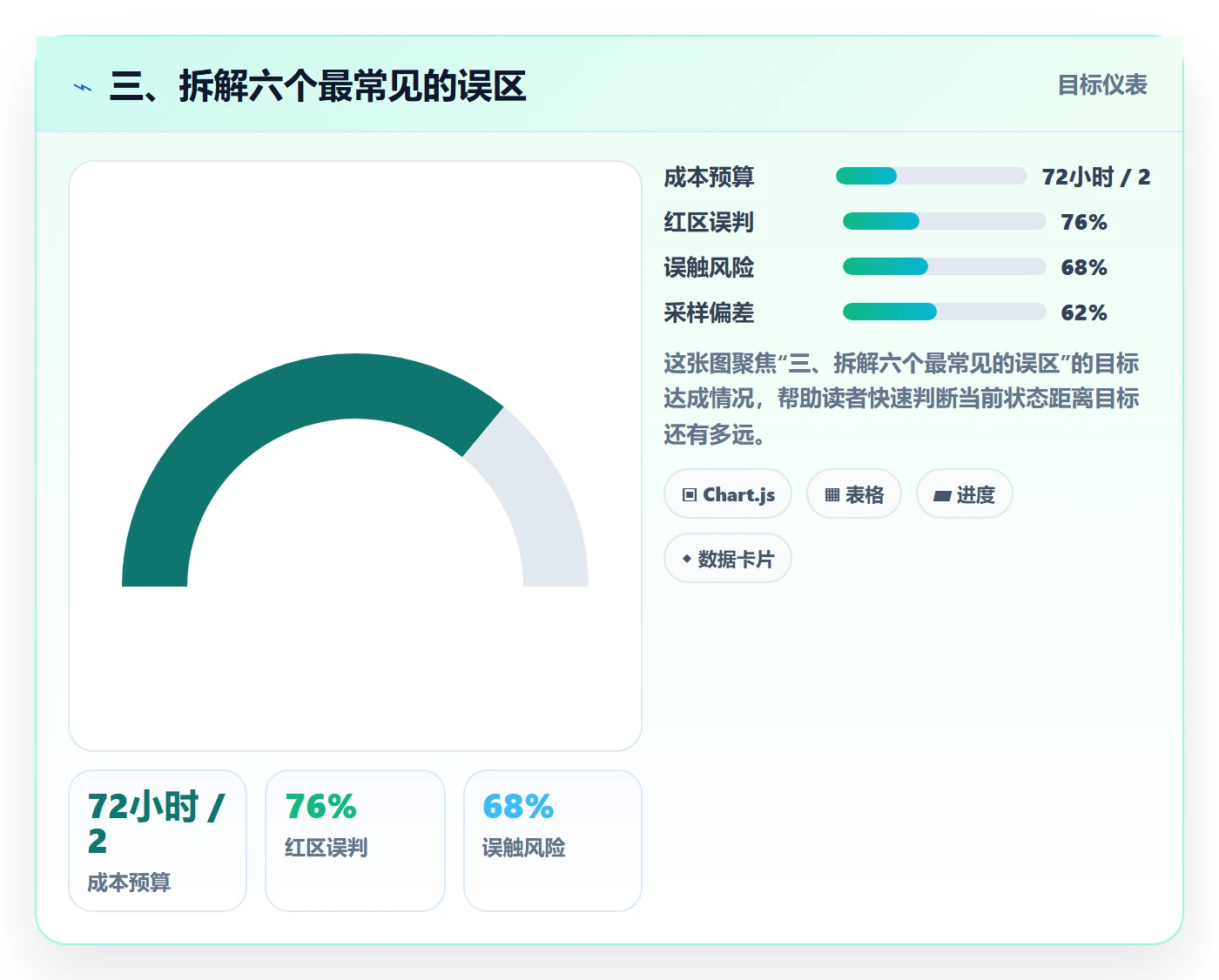The width and height of the screenshot is (1219, 980).
Task: Click the 数据卡片 tag diamond icon
Action: [x=687, y=559]
